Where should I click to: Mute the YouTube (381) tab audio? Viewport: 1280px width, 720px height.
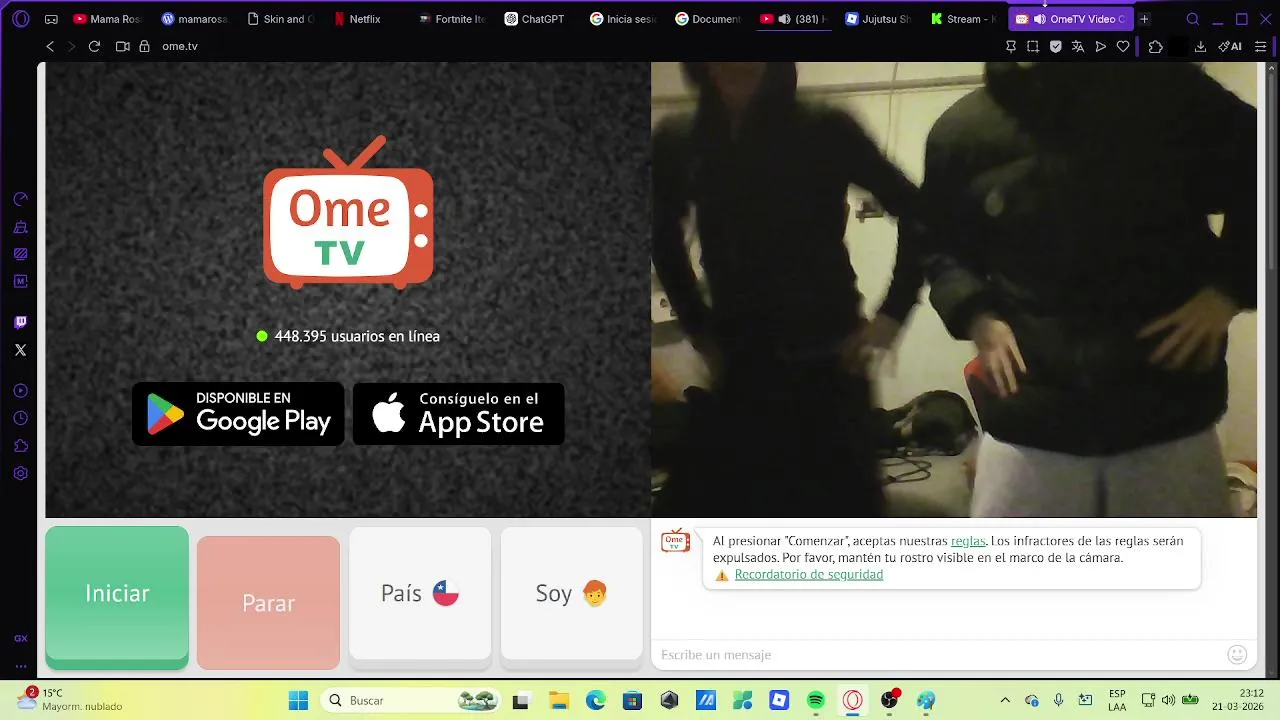coord(784,19)
